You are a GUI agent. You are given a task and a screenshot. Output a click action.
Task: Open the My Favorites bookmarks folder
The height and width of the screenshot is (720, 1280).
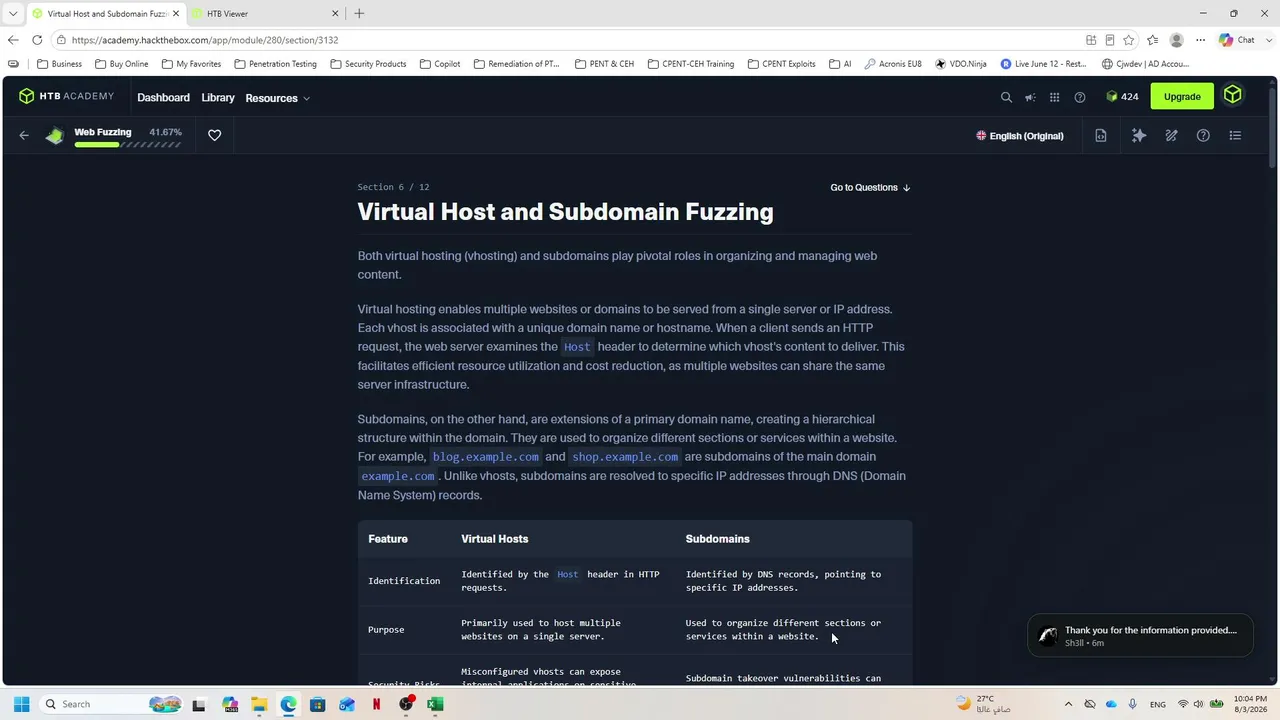[x=191, y=64]
